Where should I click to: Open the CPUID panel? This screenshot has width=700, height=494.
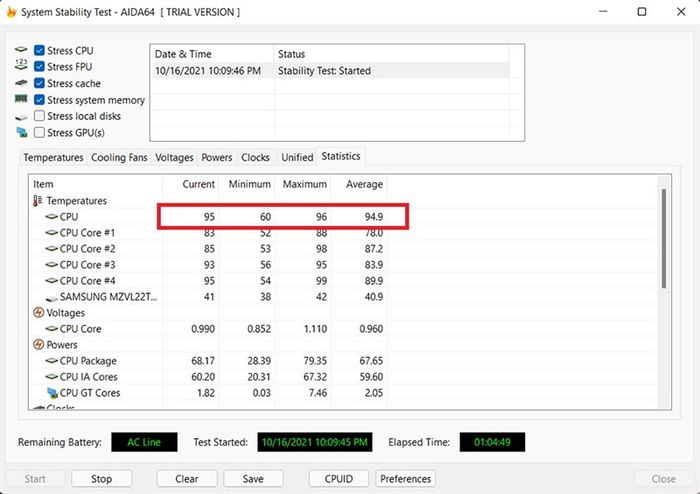[x=339, y=479]
